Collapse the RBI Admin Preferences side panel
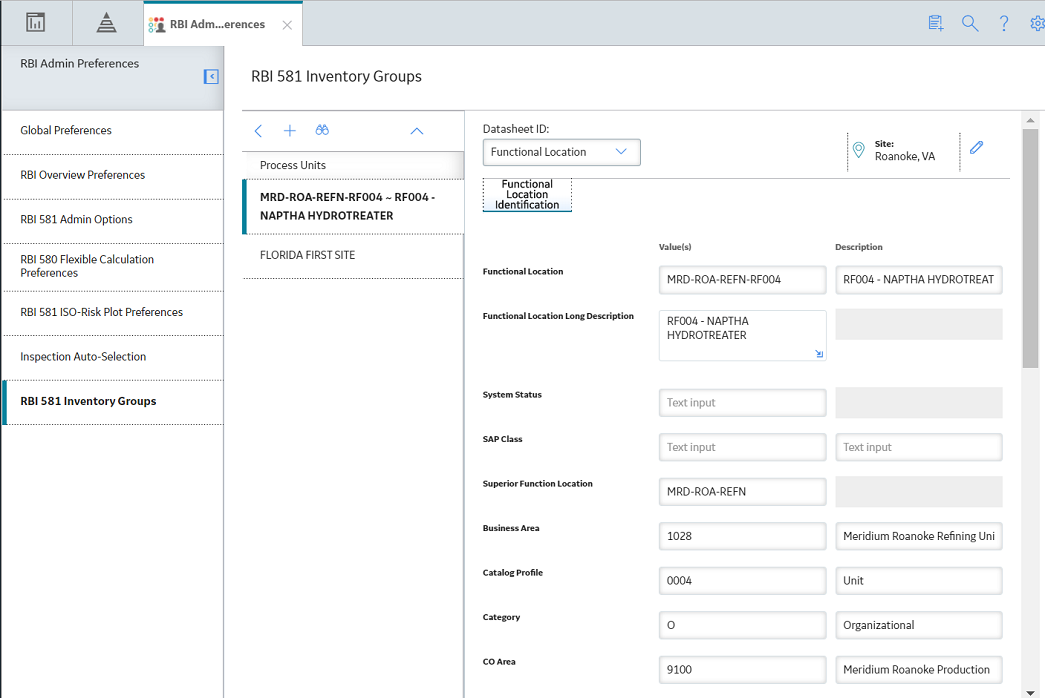This screenshot has width=1045, height=698. pyautogui.click(x=211, y=77)
